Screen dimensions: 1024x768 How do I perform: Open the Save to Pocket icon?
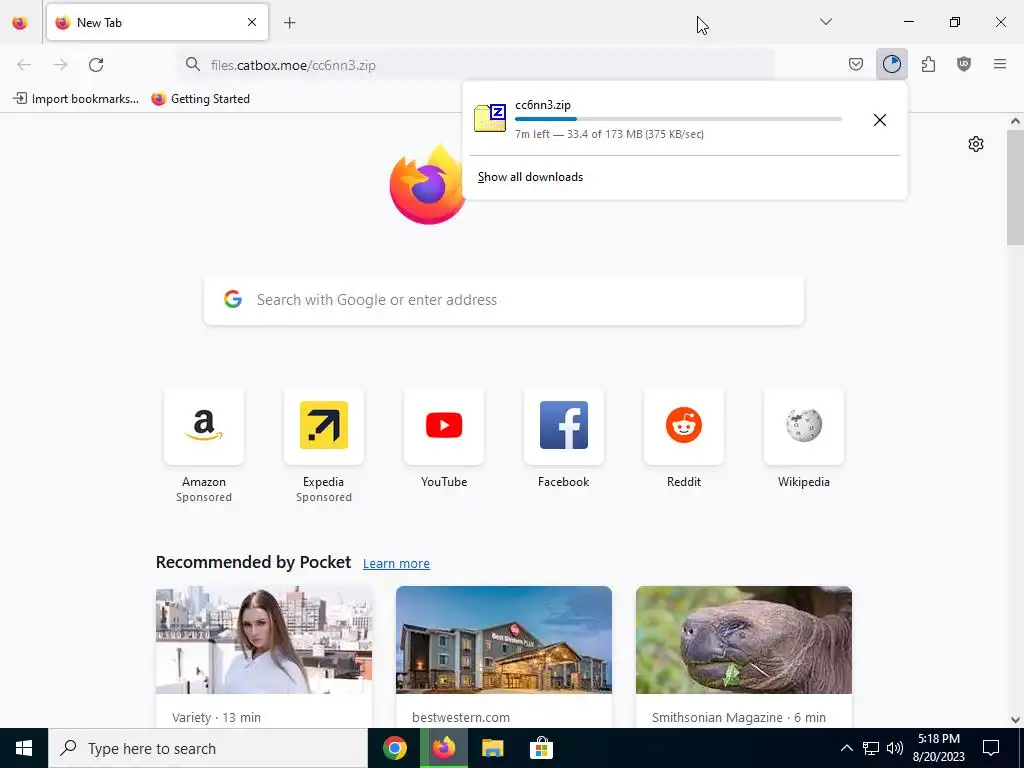coord(856,64)
